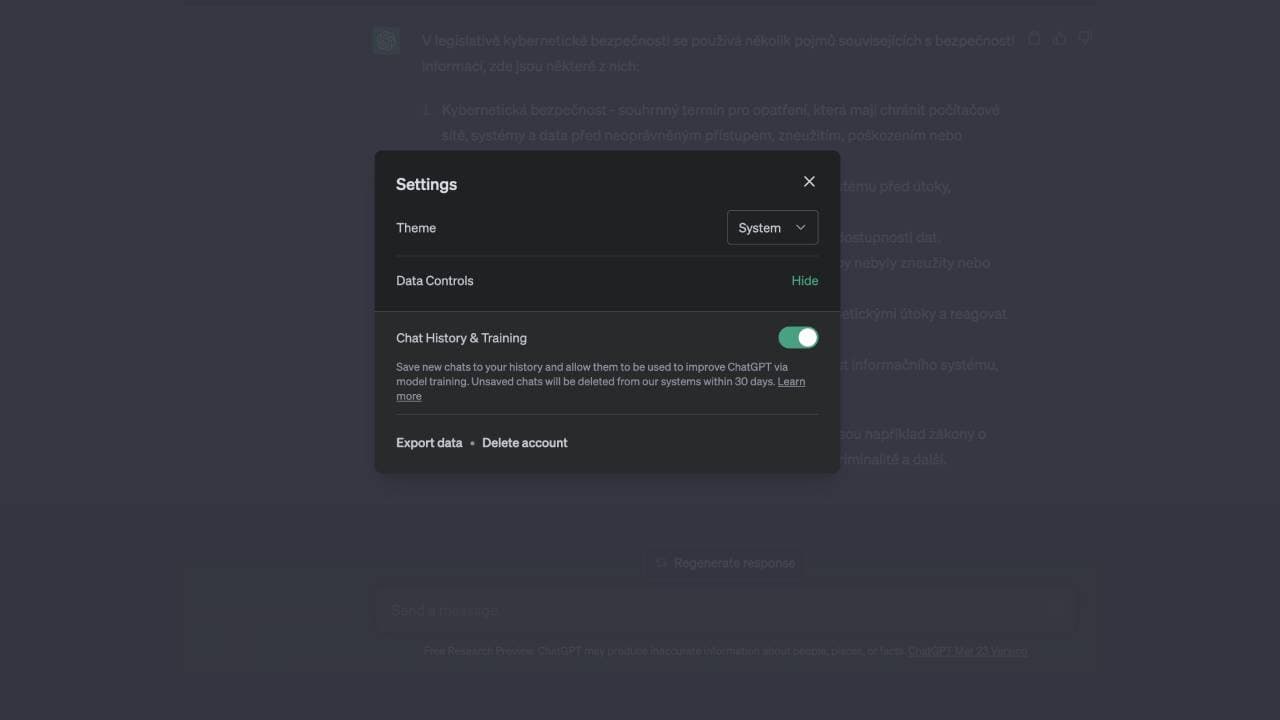
Task: Give the response a thumbs up
Action: click(1060, 39)
